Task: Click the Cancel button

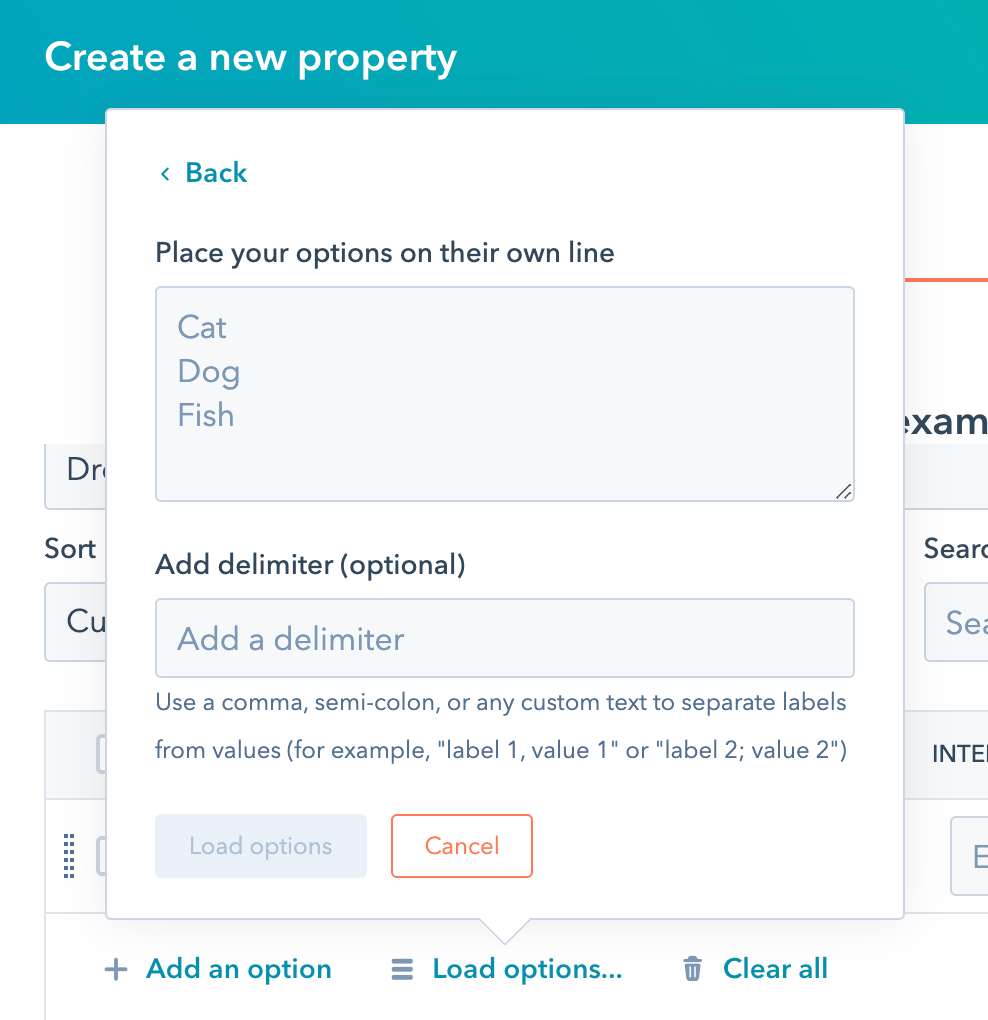Action: click(461, 846)
